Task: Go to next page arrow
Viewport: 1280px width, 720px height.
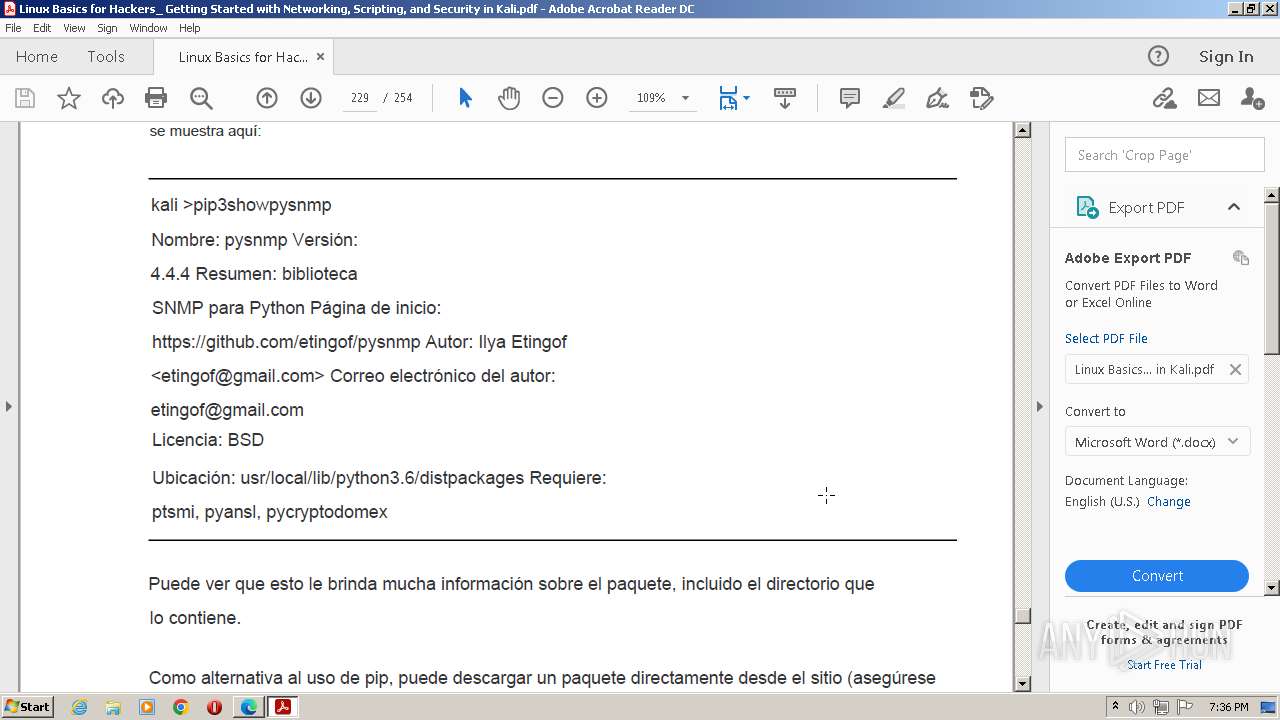Action: tap(311, 98)
